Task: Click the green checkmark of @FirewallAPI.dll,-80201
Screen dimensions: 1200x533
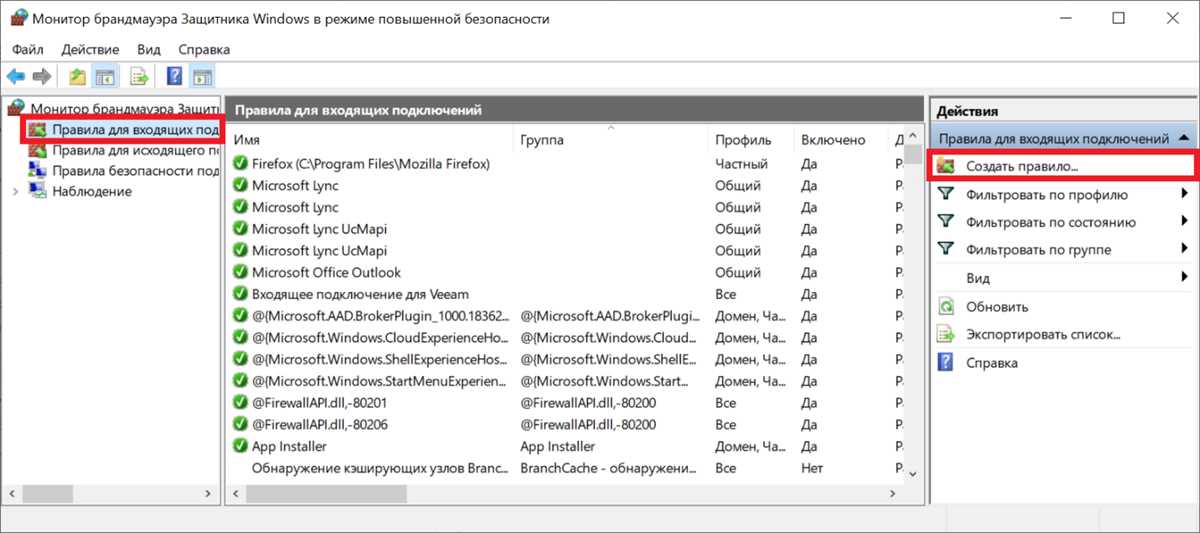Action: coord(240,402)
